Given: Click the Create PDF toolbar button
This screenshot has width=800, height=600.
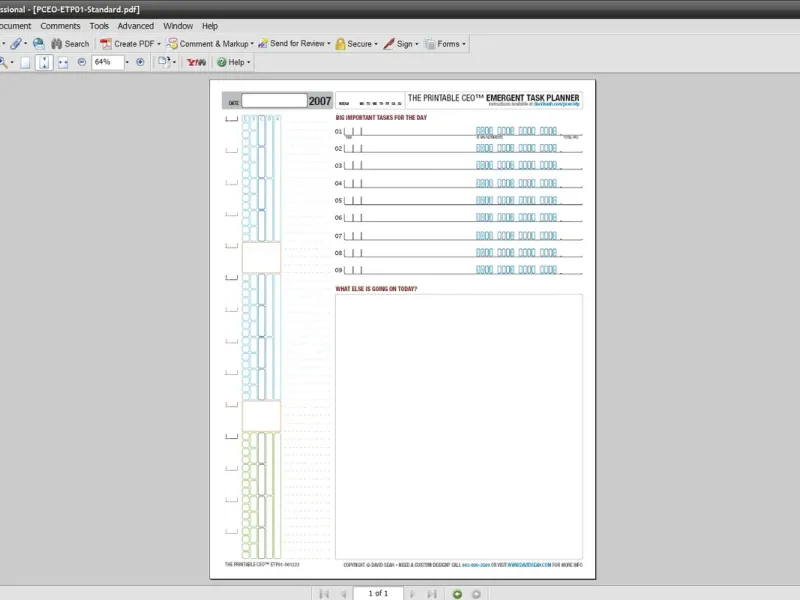Looking at the screenshot, I should click(x=127, y=44).
